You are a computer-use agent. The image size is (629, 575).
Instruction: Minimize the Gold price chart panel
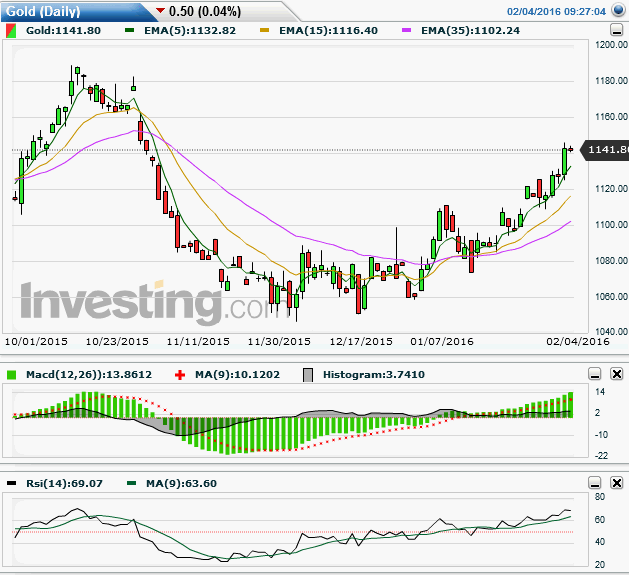[616, 30]
